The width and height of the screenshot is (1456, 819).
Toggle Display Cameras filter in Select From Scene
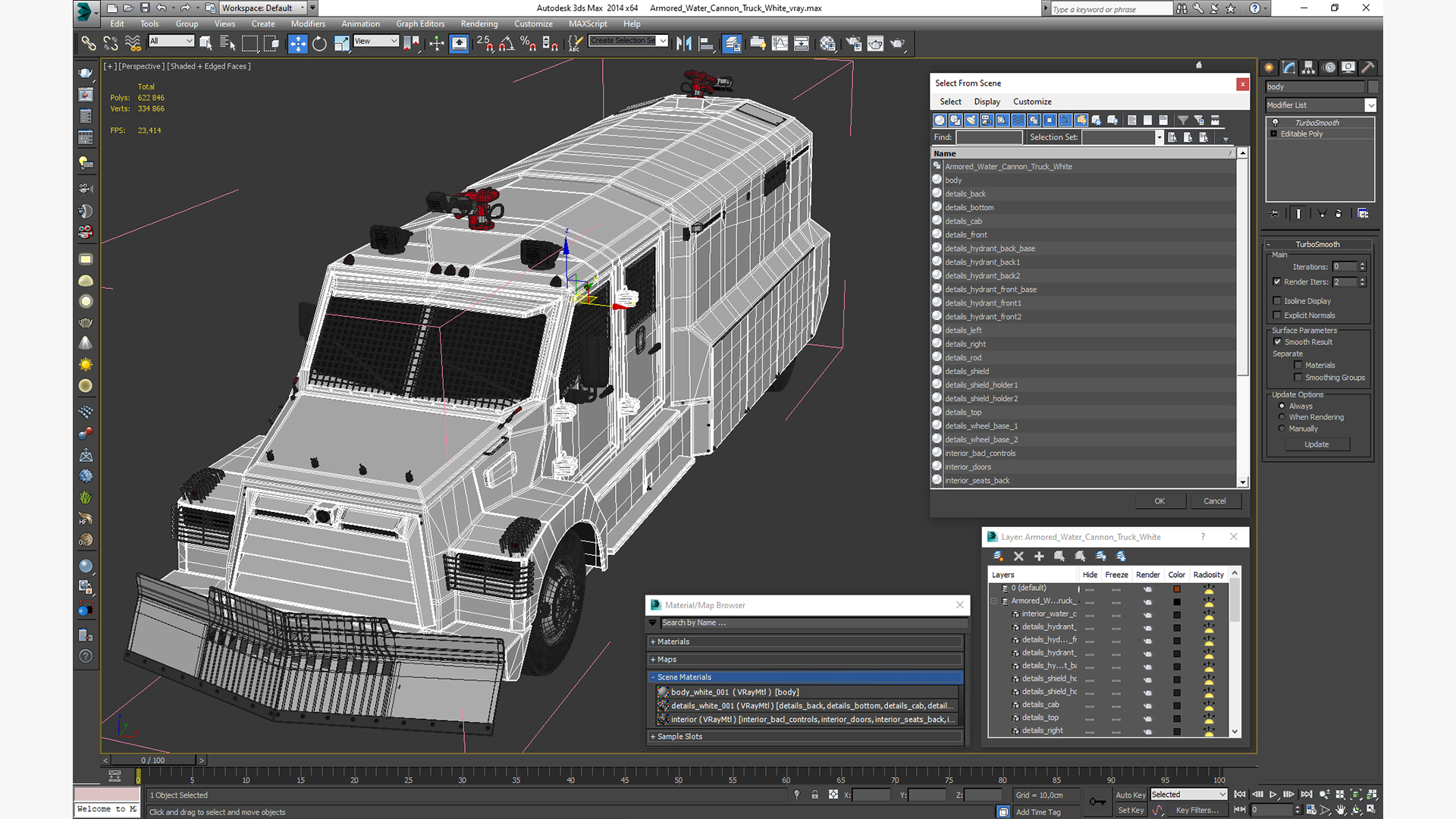tap(987, 120)
